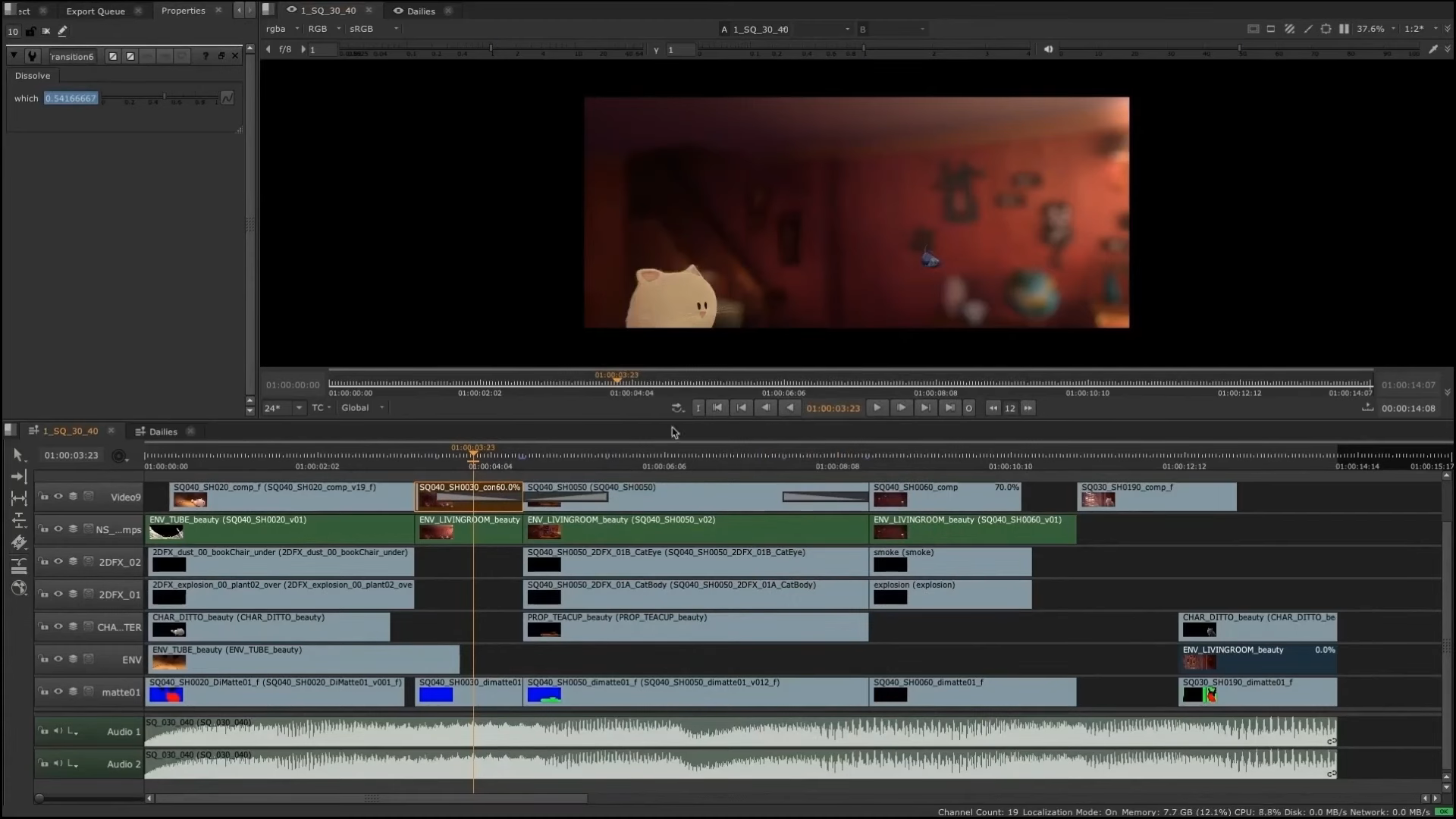1456x819 pixels.
Task: Open the B input dropdown
Action: (x=892, y=30)
